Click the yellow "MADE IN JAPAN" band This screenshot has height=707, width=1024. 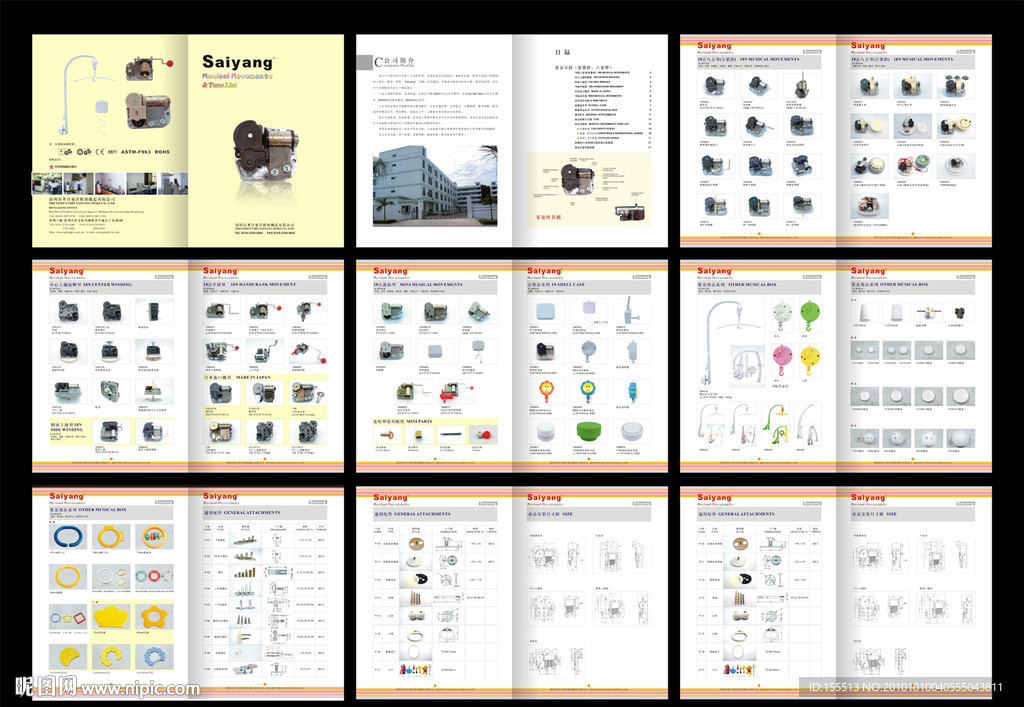(265, 377)
